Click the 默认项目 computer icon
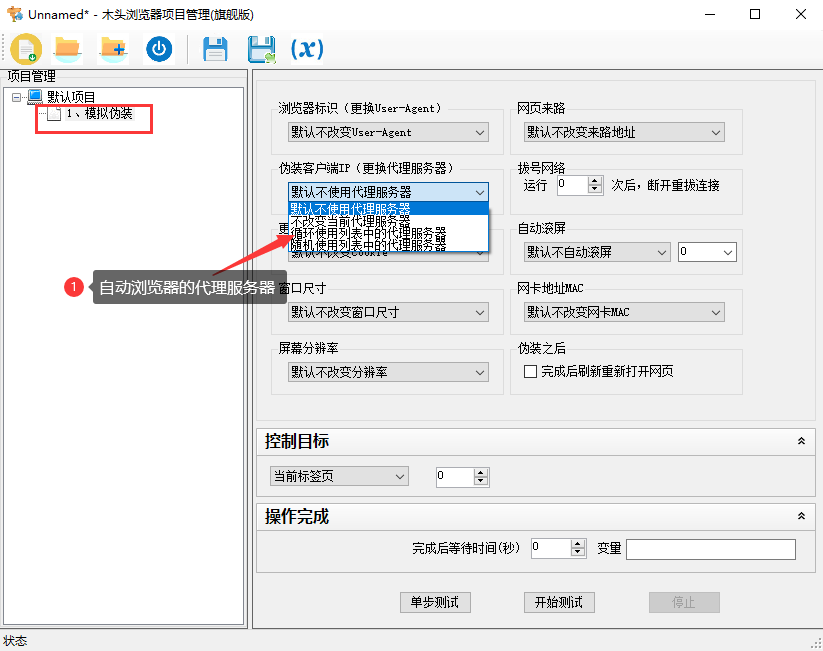 point(35,97)
